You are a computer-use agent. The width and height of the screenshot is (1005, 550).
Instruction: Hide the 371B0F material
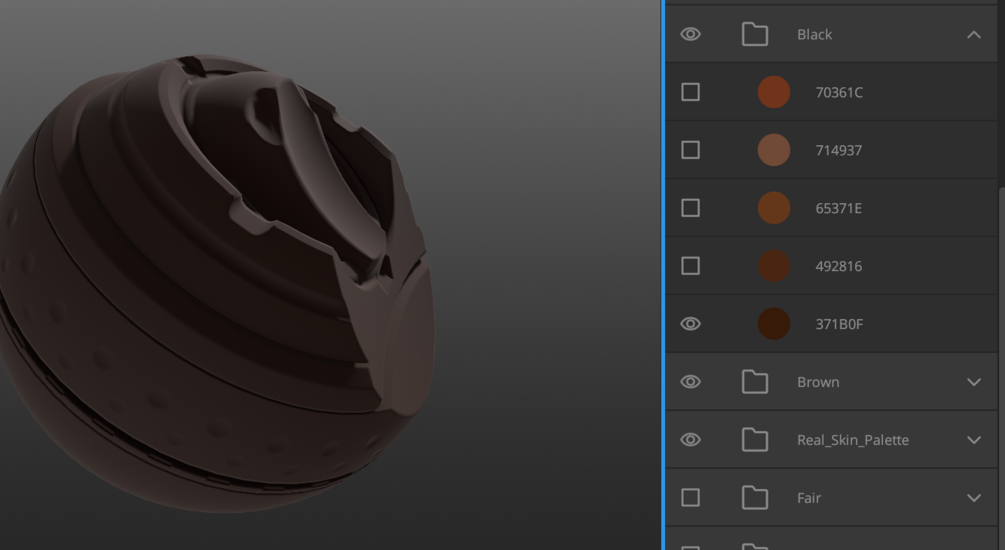(x=690, y=324)
